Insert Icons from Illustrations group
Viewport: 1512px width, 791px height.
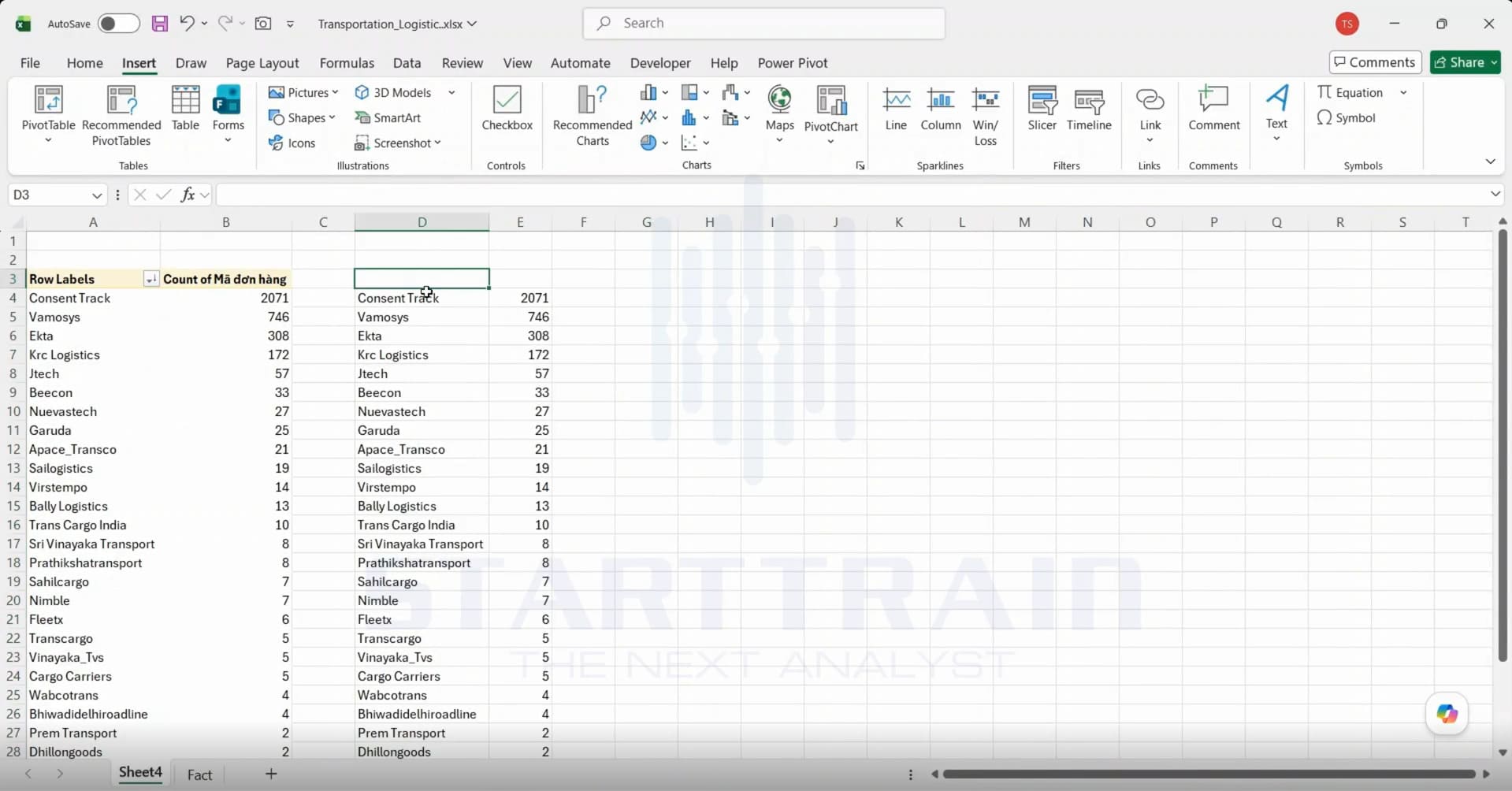click(292, 143)
